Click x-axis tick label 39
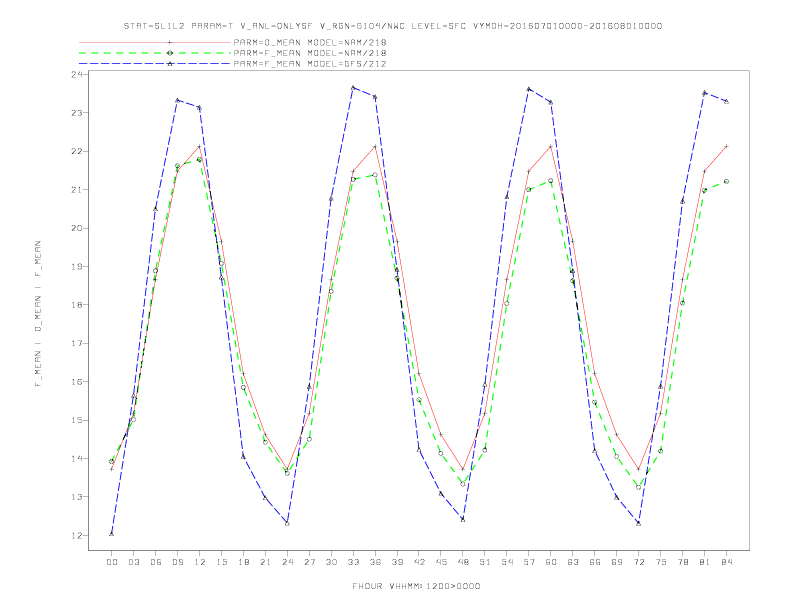 [x=397, y=562]
